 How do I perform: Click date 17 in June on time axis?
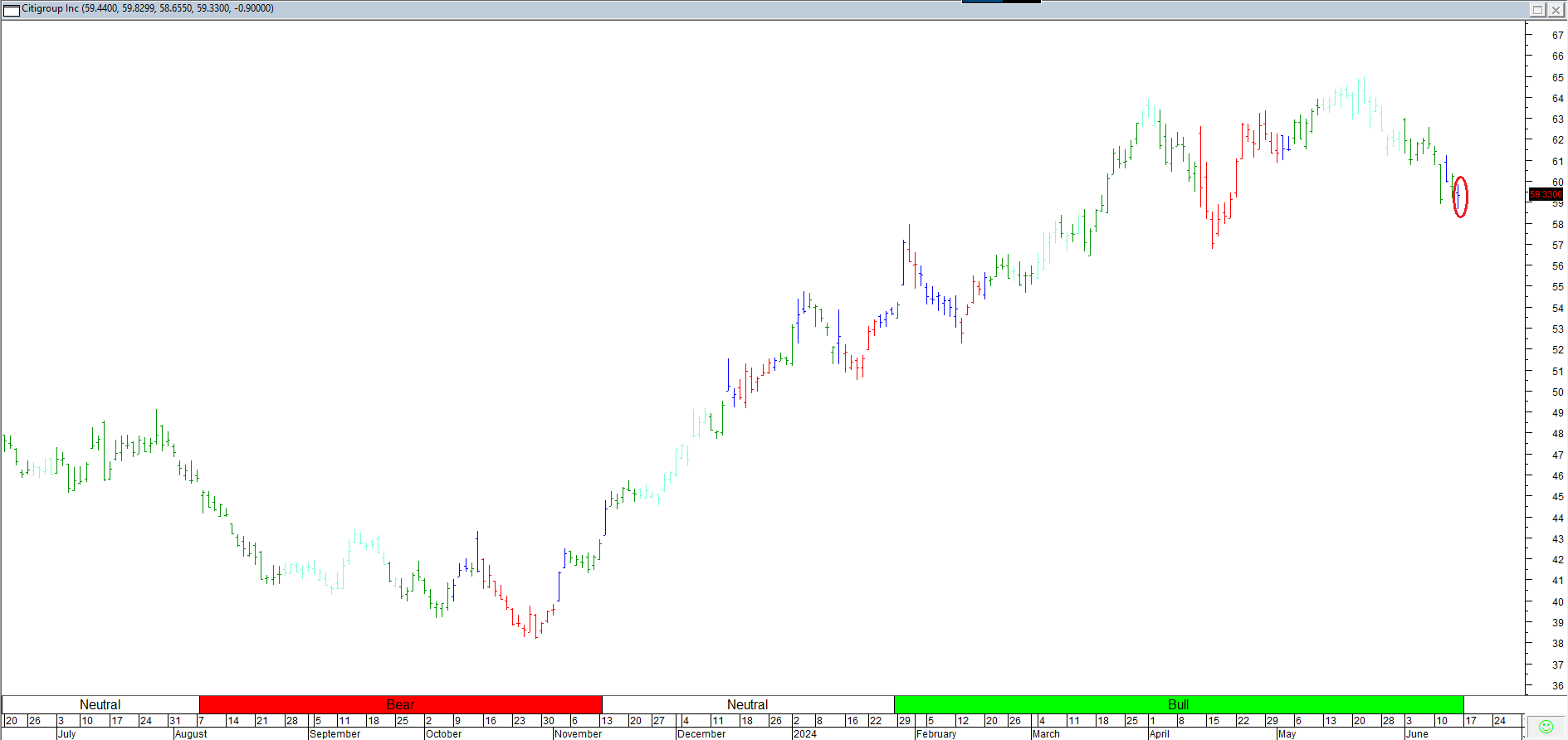pos(1471,721)
